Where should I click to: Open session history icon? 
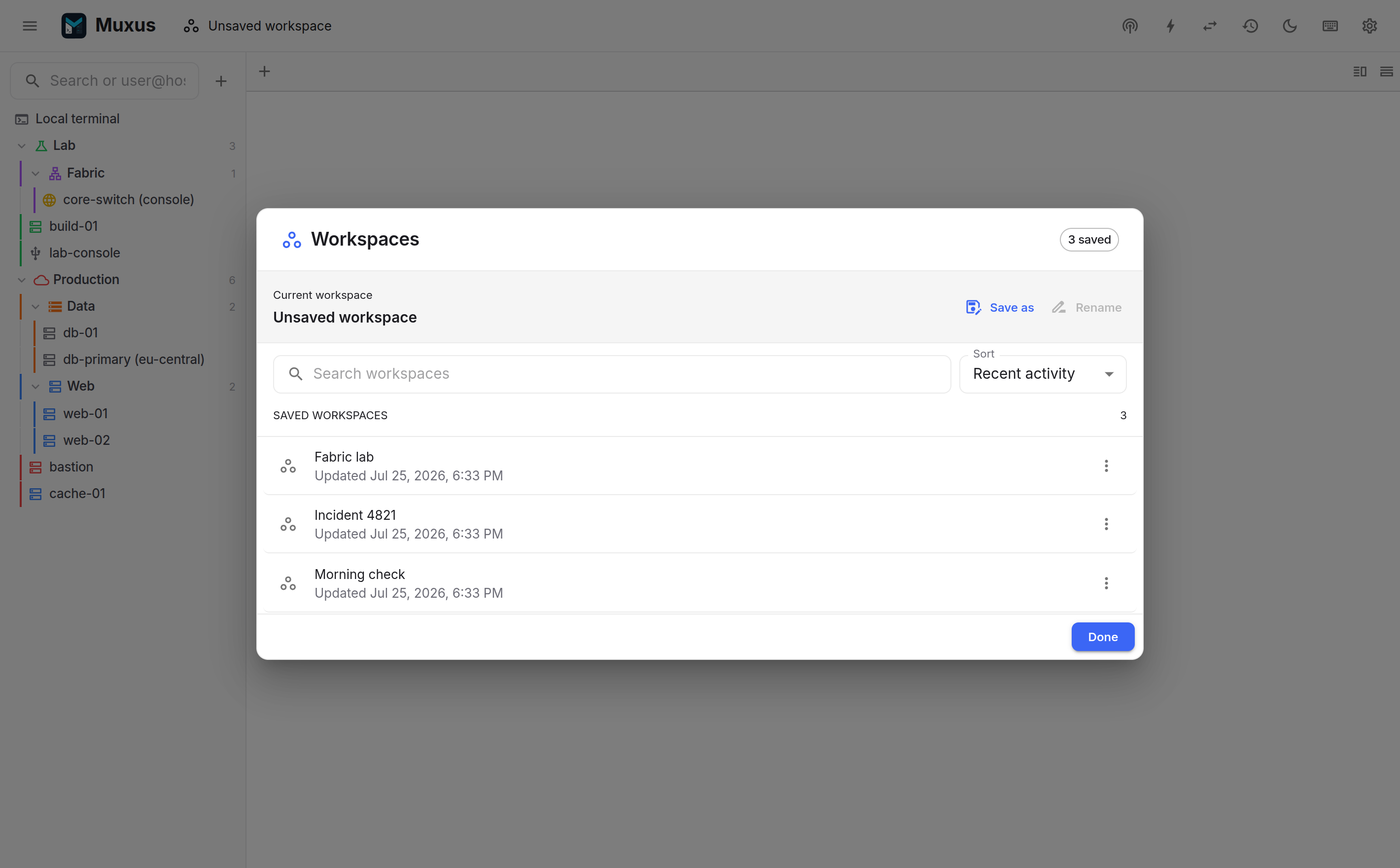[x=1250, y=26]
